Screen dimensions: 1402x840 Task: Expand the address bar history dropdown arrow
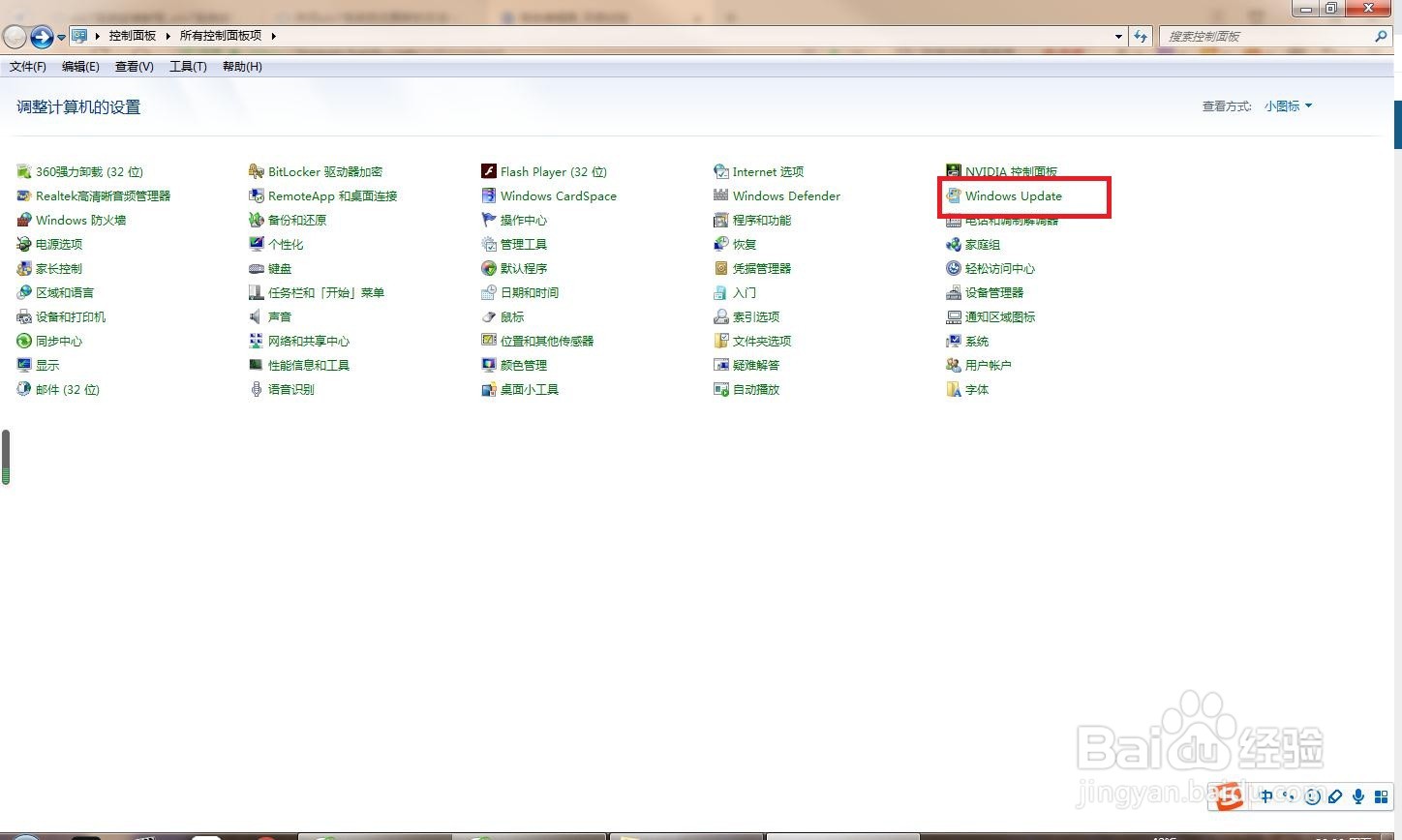click(x=1119, y=36)
